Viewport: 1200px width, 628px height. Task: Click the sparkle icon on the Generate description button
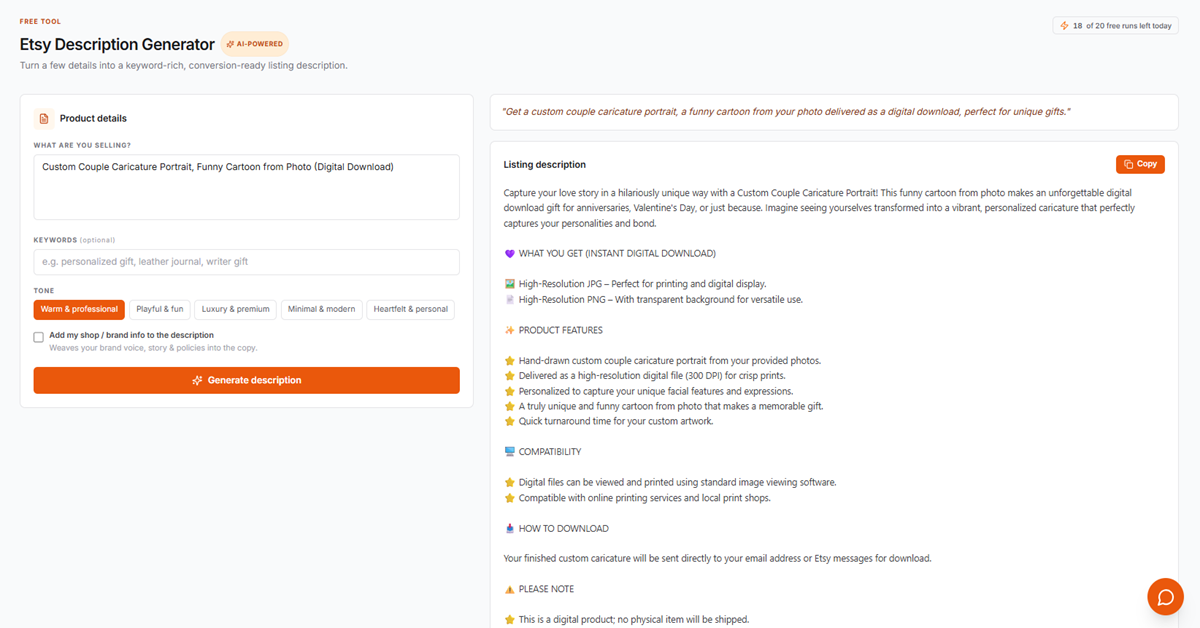[197, 380]
